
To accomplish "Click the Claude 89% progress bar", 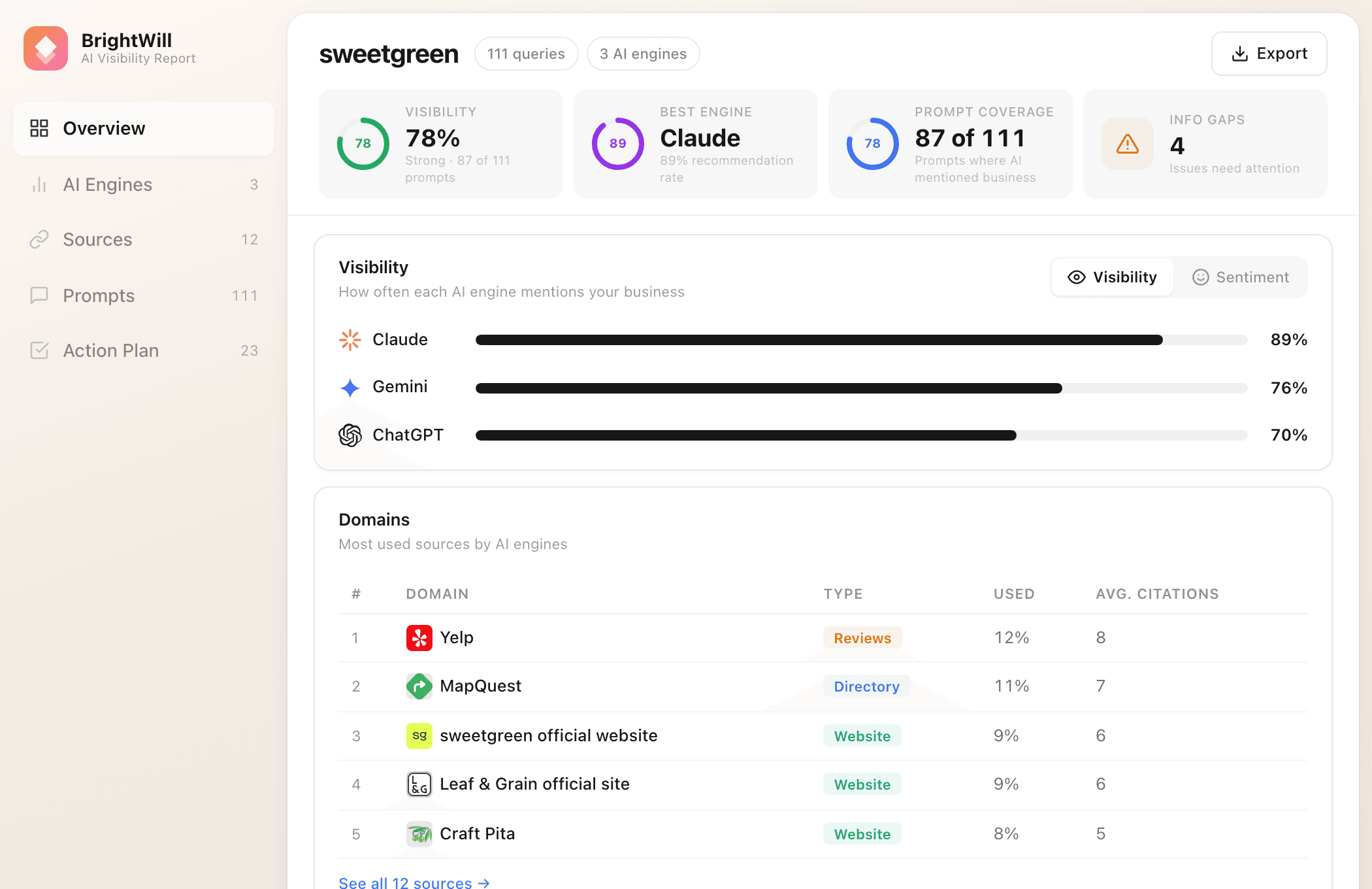I will (x=862, y=340).
